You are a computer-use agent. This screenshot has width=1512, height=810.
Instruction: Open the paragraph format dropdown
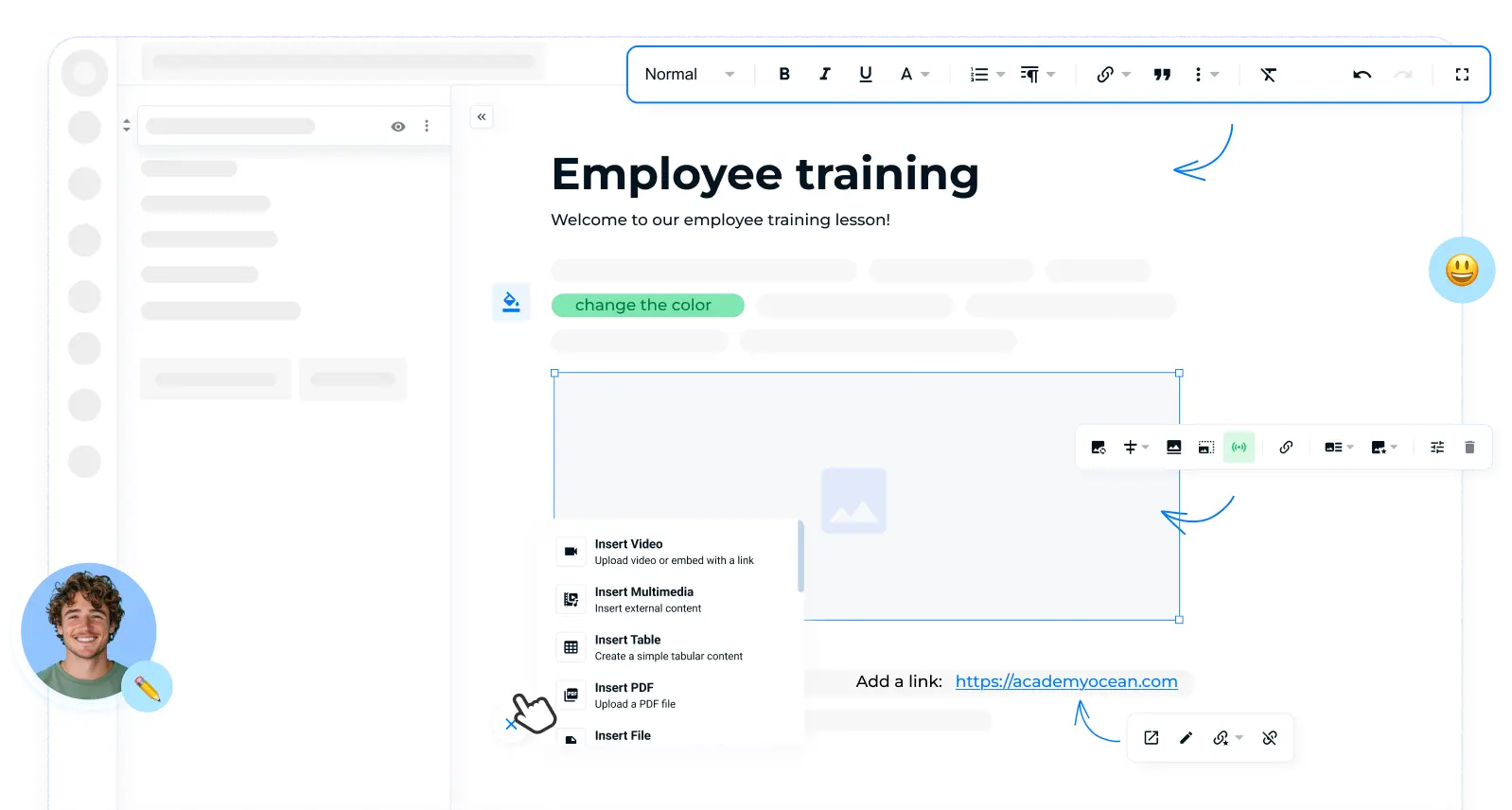click(x=1037, y=74)
